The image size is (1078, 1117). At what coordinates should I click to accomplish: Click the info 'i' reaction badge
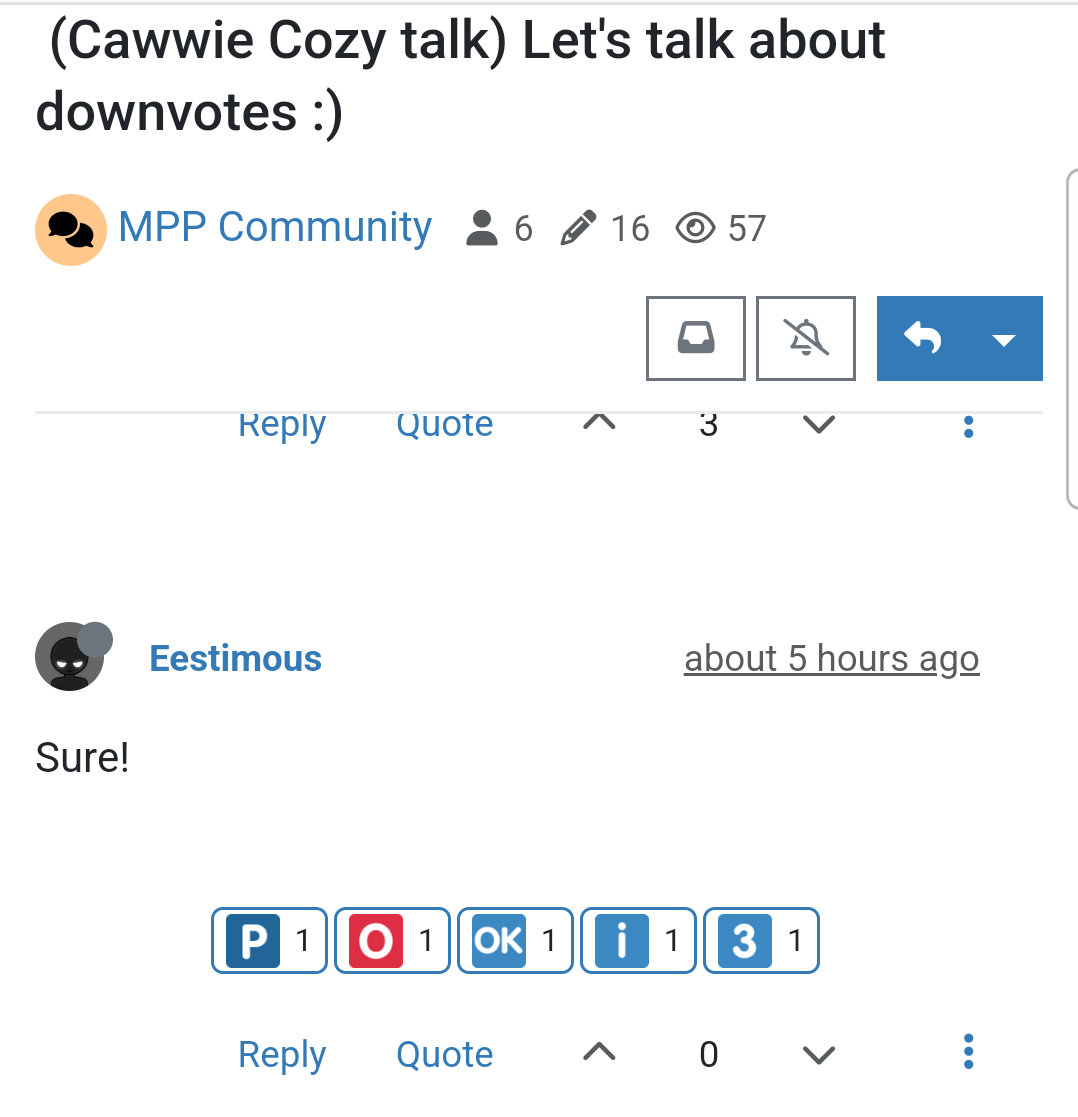[638, 940]
